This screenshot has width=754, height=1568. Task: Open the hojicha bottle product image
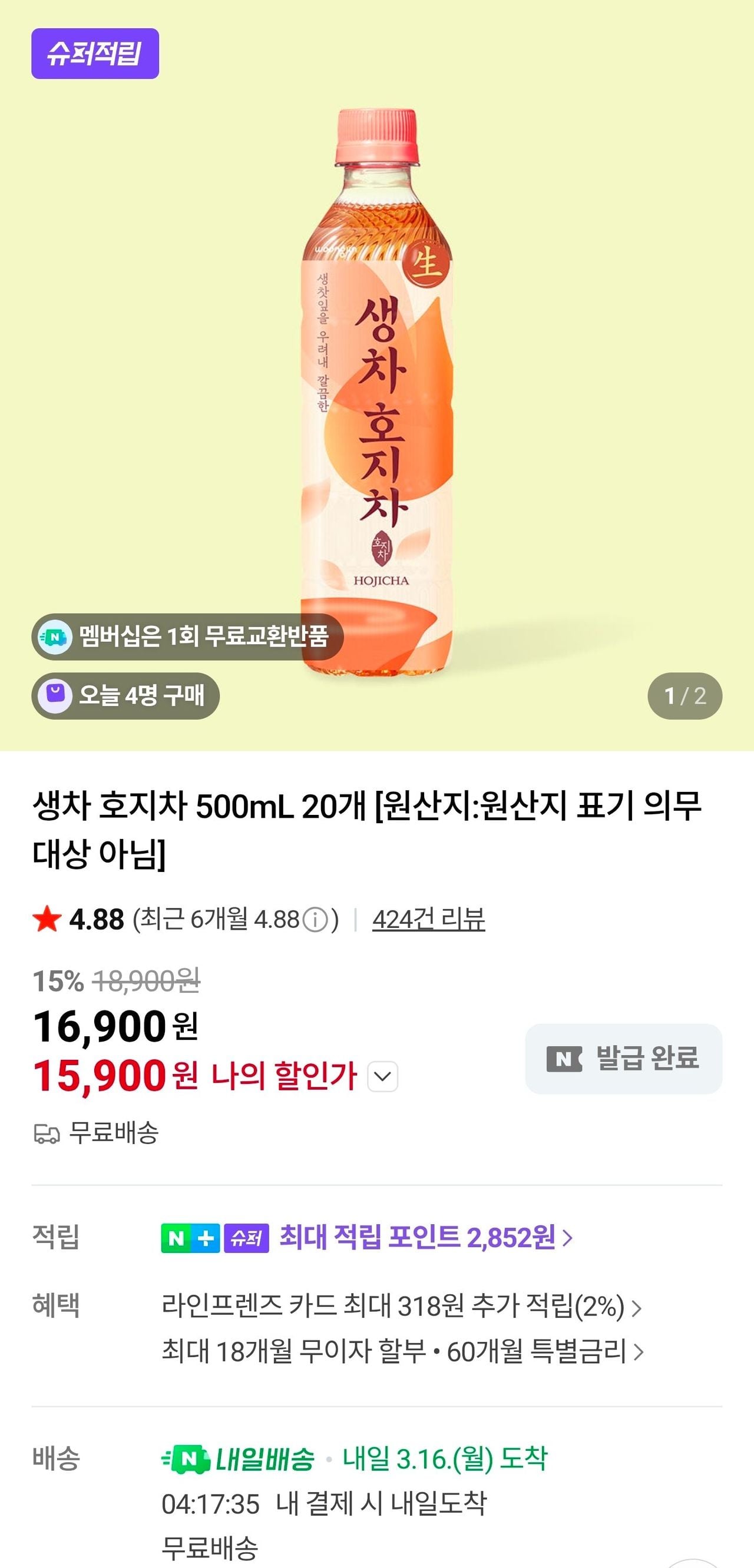(378, 390)
